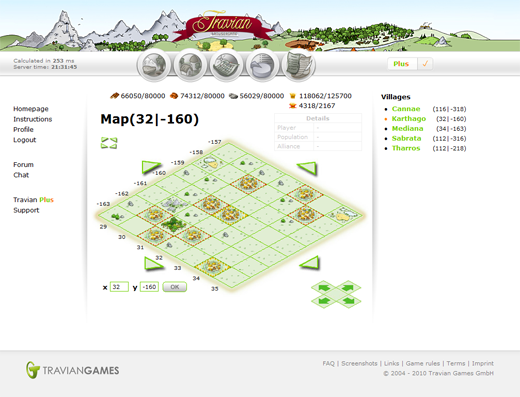This screenshot has width=520, height=397.
Task: Open the Profile menu link
Action: tap(23, 129)
